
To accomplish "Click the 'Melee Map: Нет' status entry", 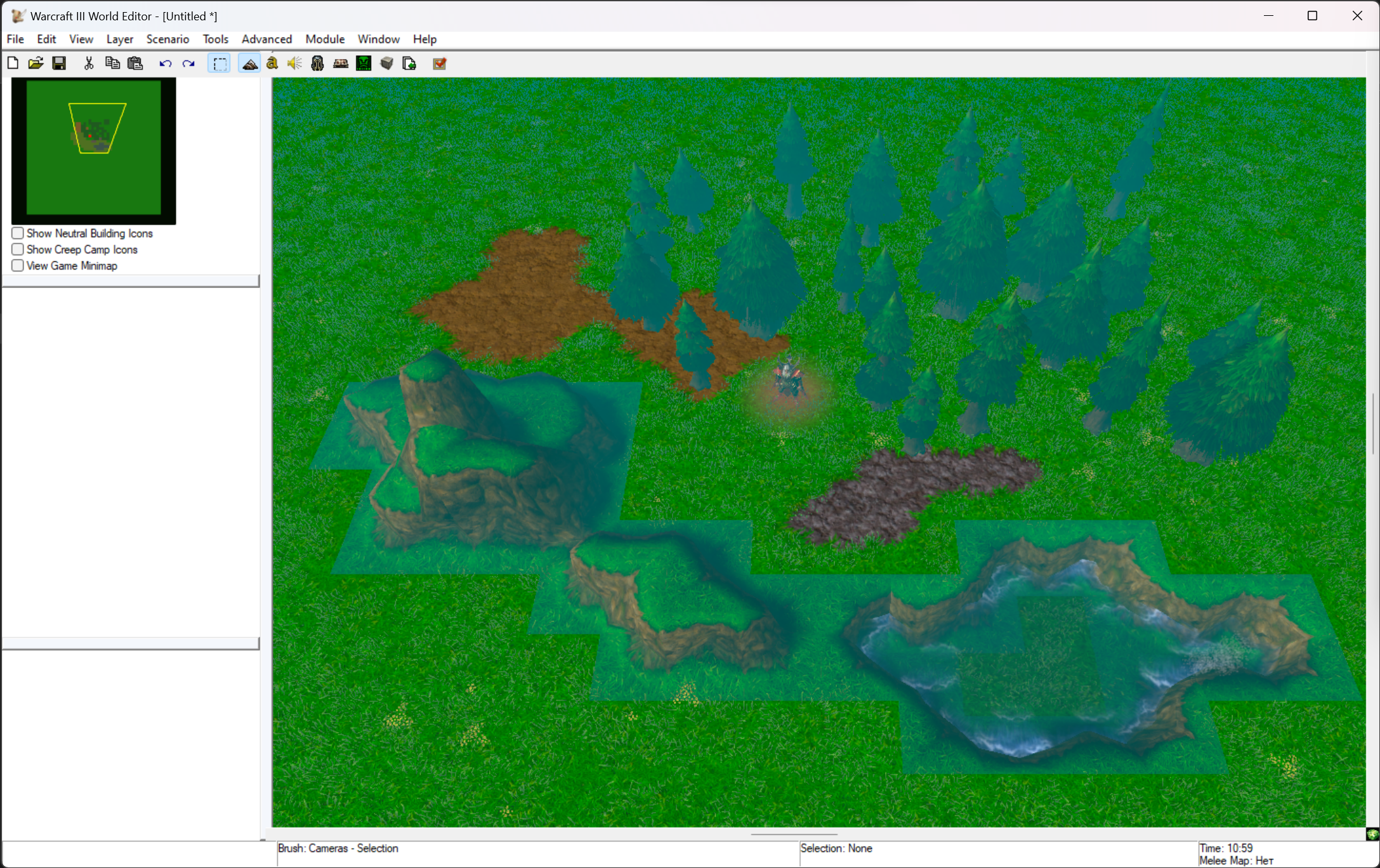I will (1236, 861).
